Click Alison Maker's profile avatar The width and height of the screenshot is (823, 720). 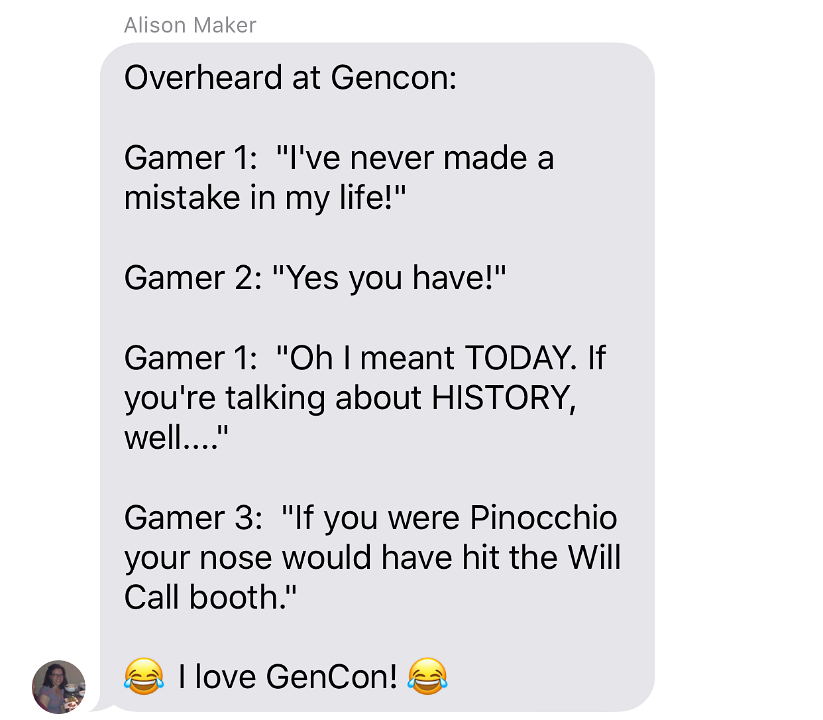point(59,686)
